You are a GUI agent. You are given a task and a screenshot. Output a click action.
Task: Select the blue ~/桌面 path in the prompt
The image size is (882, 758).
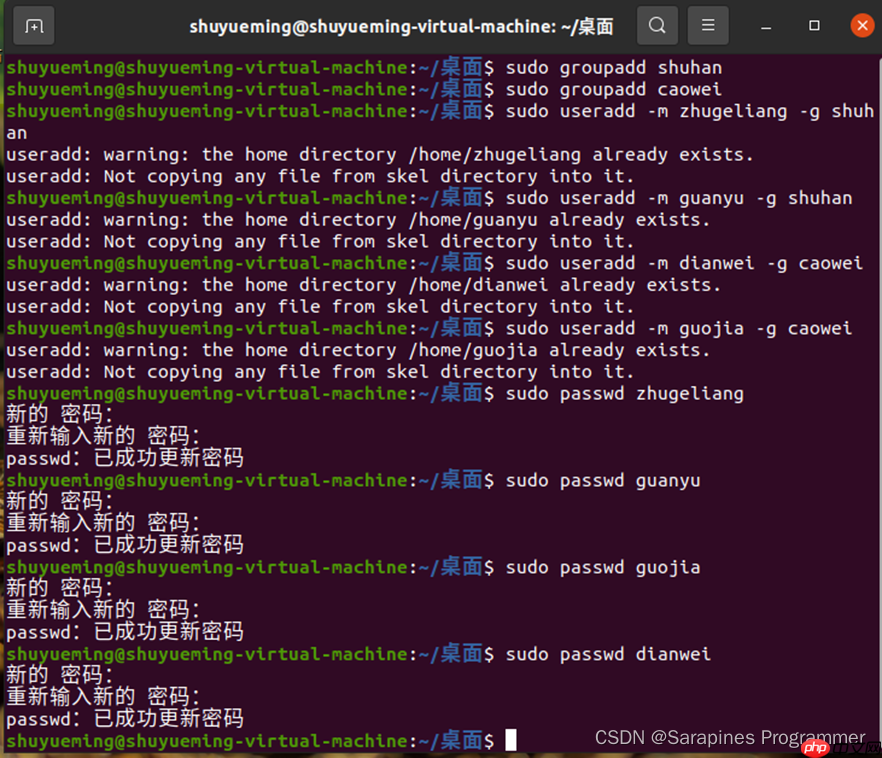[x=452, y=740]
